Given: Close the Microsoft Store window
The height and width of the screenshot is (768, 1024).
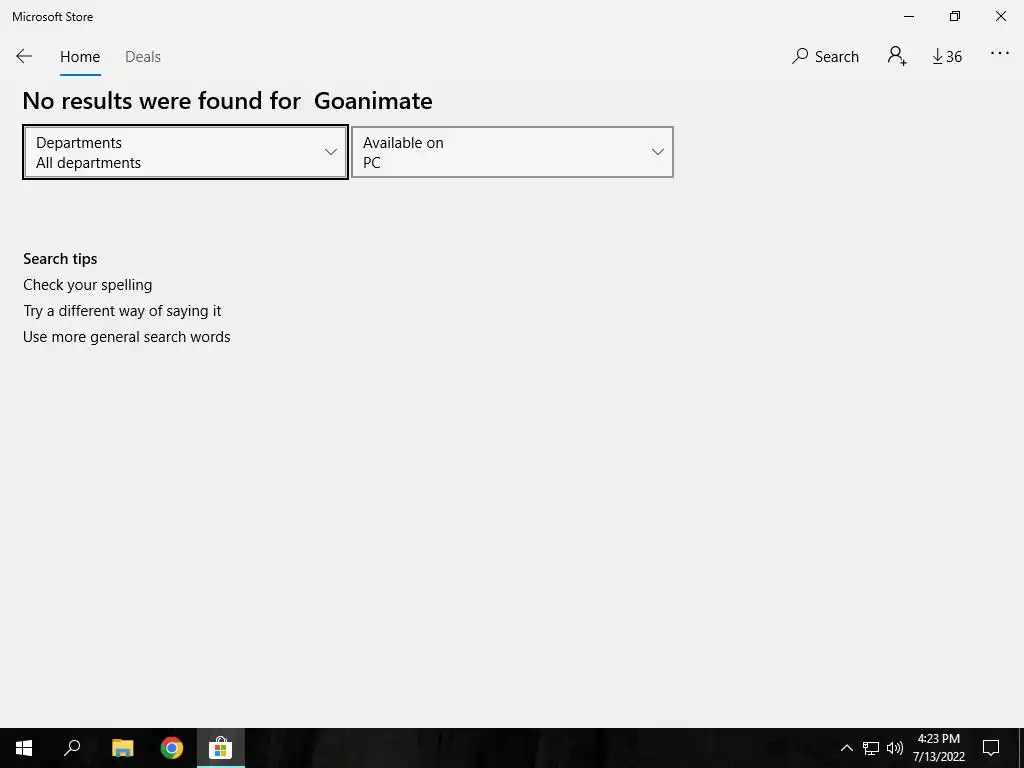Looking at the screenshot, I should point(1000,16).
